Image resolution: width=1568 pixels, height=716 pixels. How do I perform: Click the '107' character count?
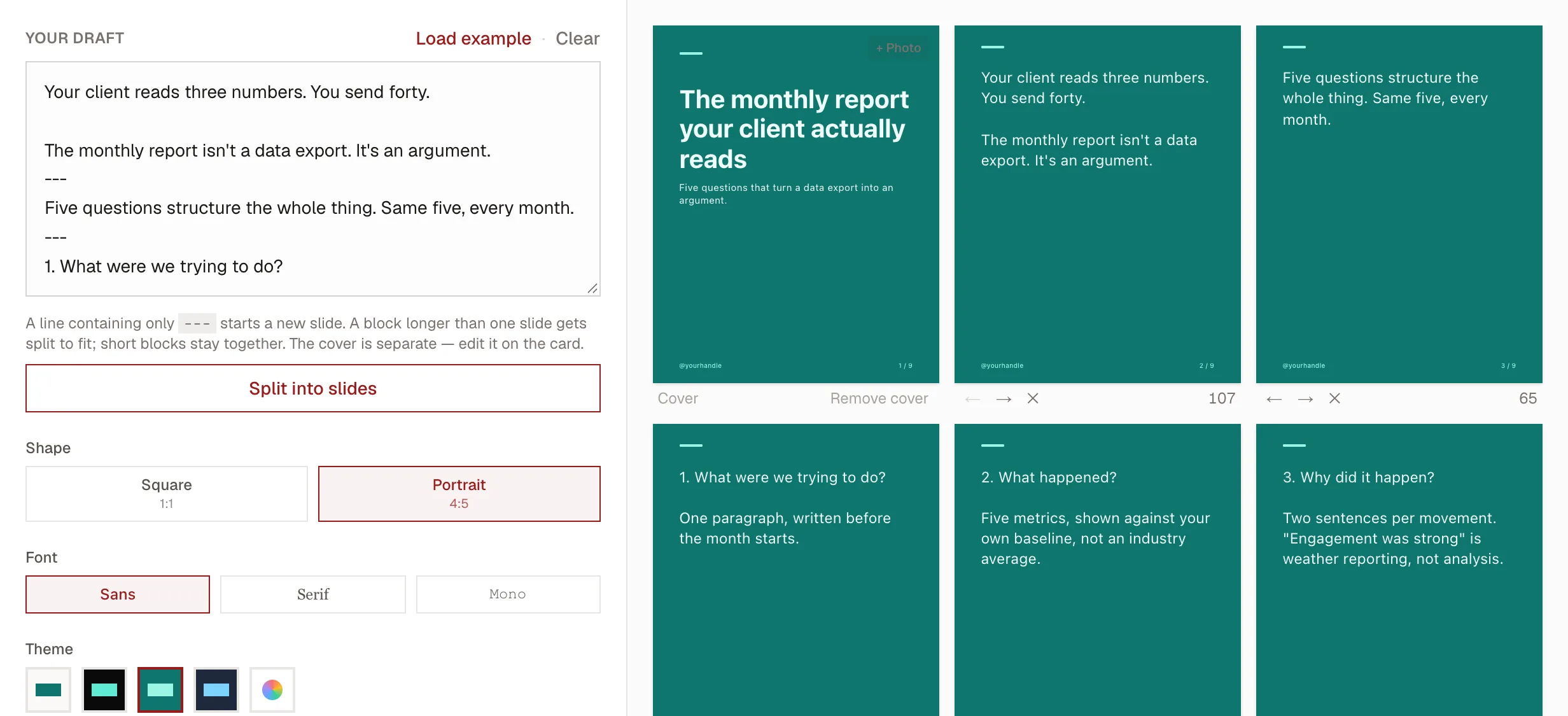tap(1222, 398)
